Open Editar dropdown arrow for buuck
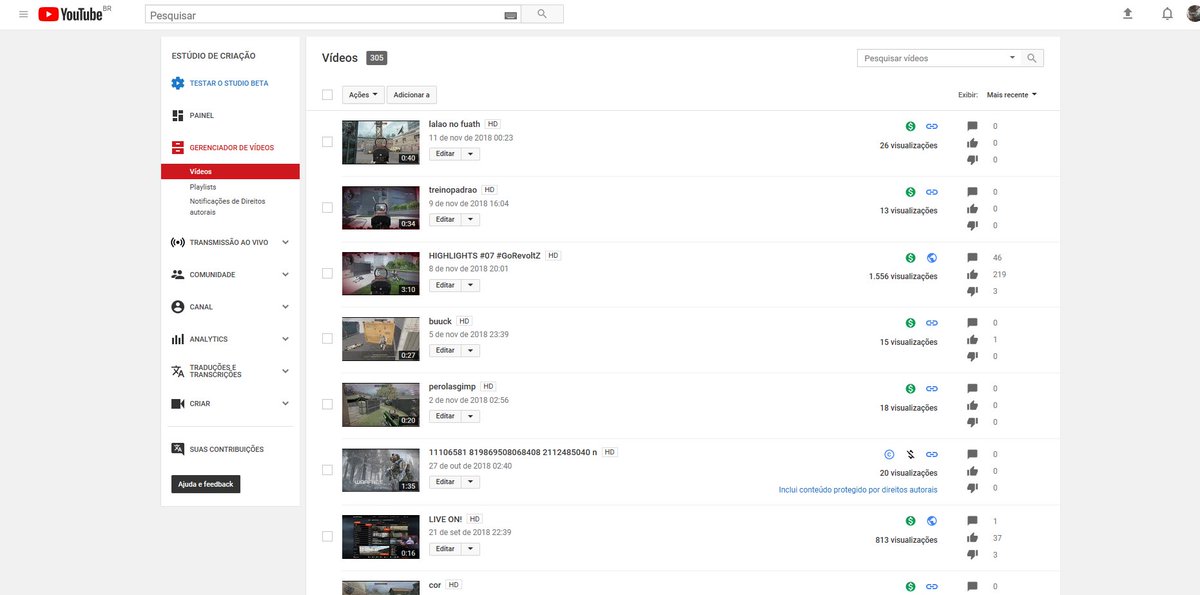Viewport: 1200px width, 595px height. pyautogui.click(x=470, y=350)
